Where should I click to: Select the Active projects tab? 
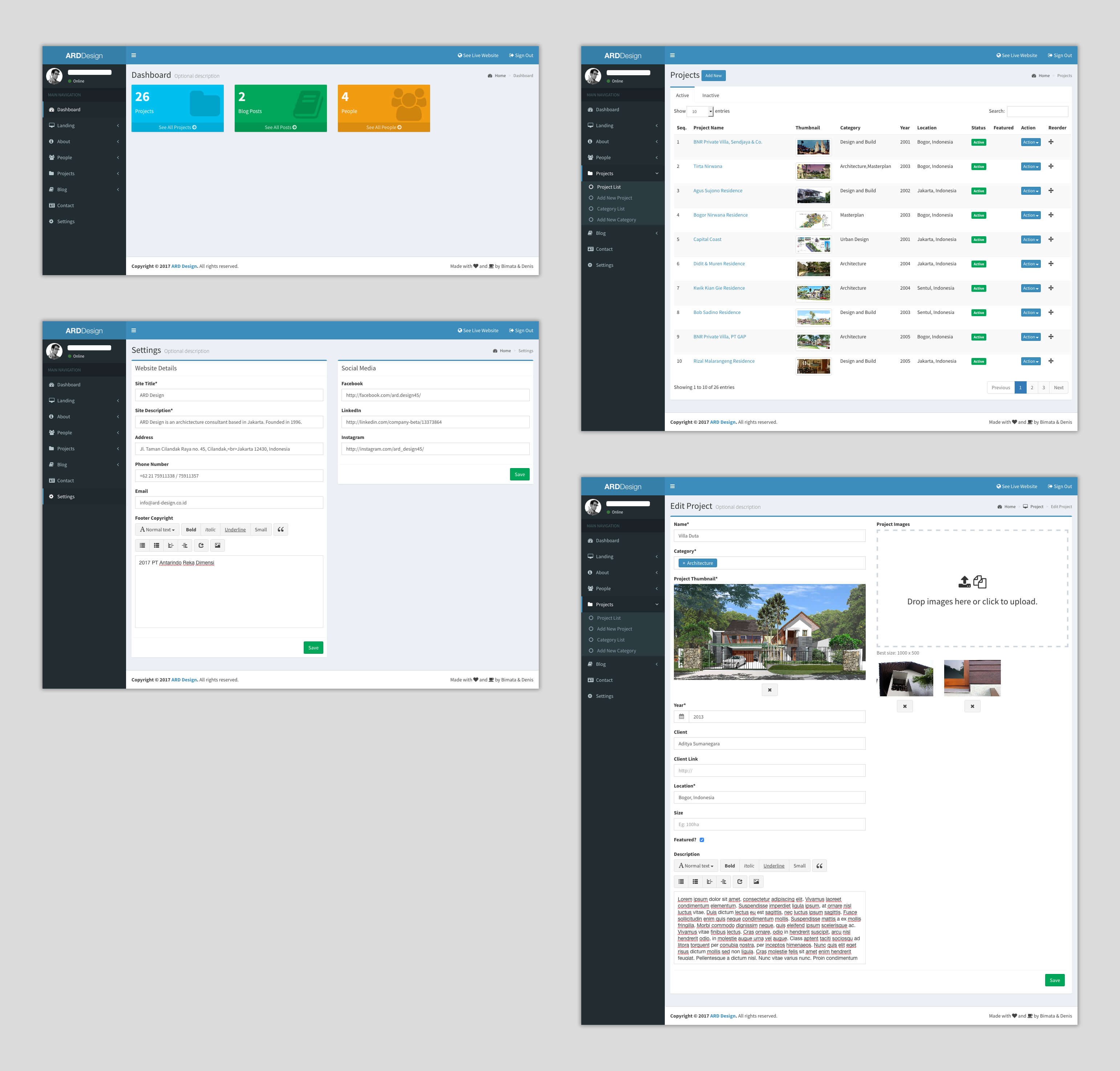682,95
